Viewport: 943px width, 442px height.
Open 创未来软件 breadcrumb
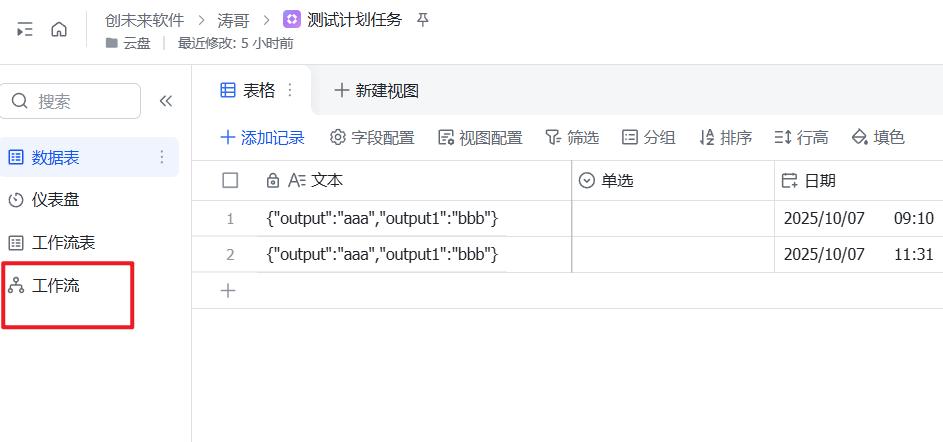[x=144, y=21]
